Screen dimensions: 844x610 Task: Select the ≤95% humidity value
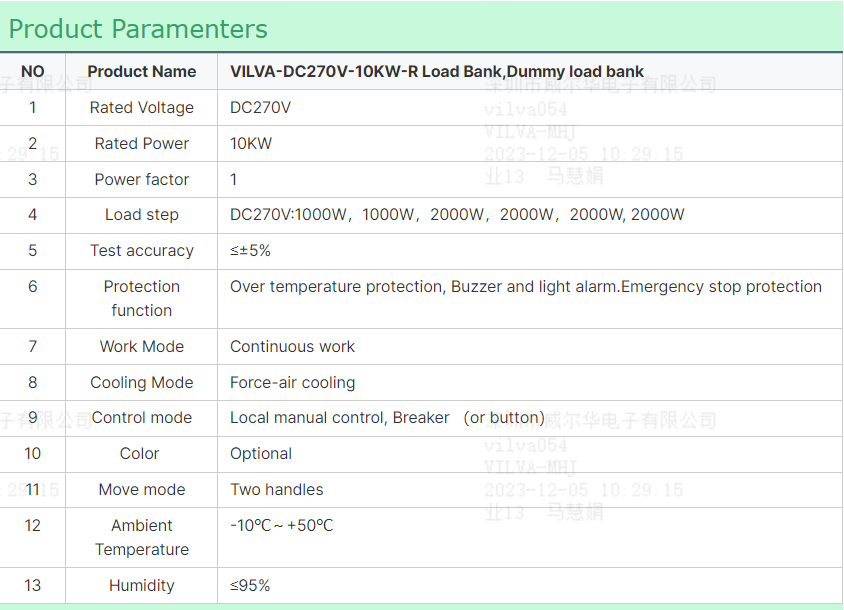(250, 586)
